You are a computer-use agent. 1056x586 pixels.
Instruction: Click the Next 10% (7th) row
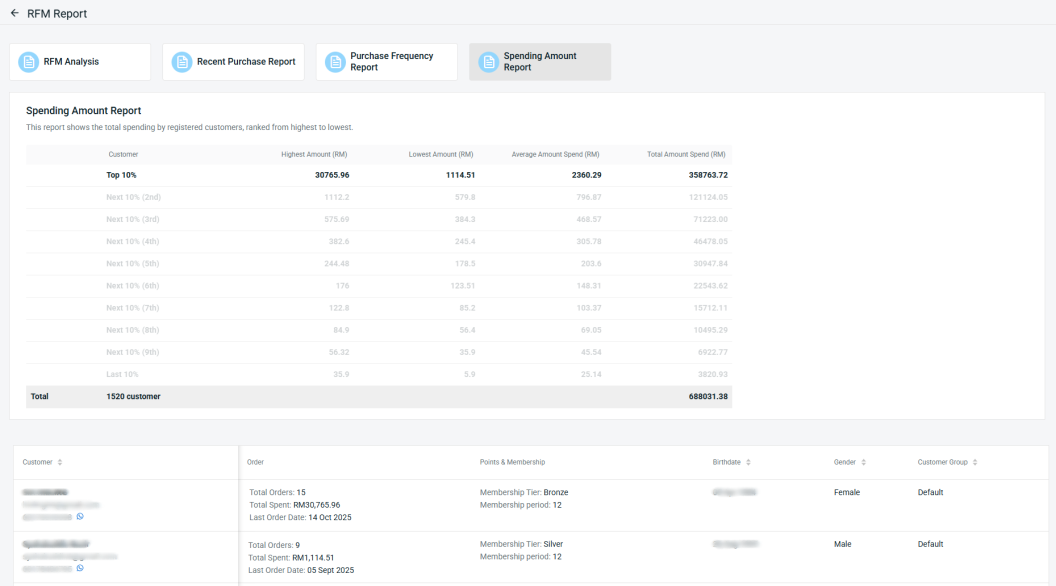[x=378, y=308]
